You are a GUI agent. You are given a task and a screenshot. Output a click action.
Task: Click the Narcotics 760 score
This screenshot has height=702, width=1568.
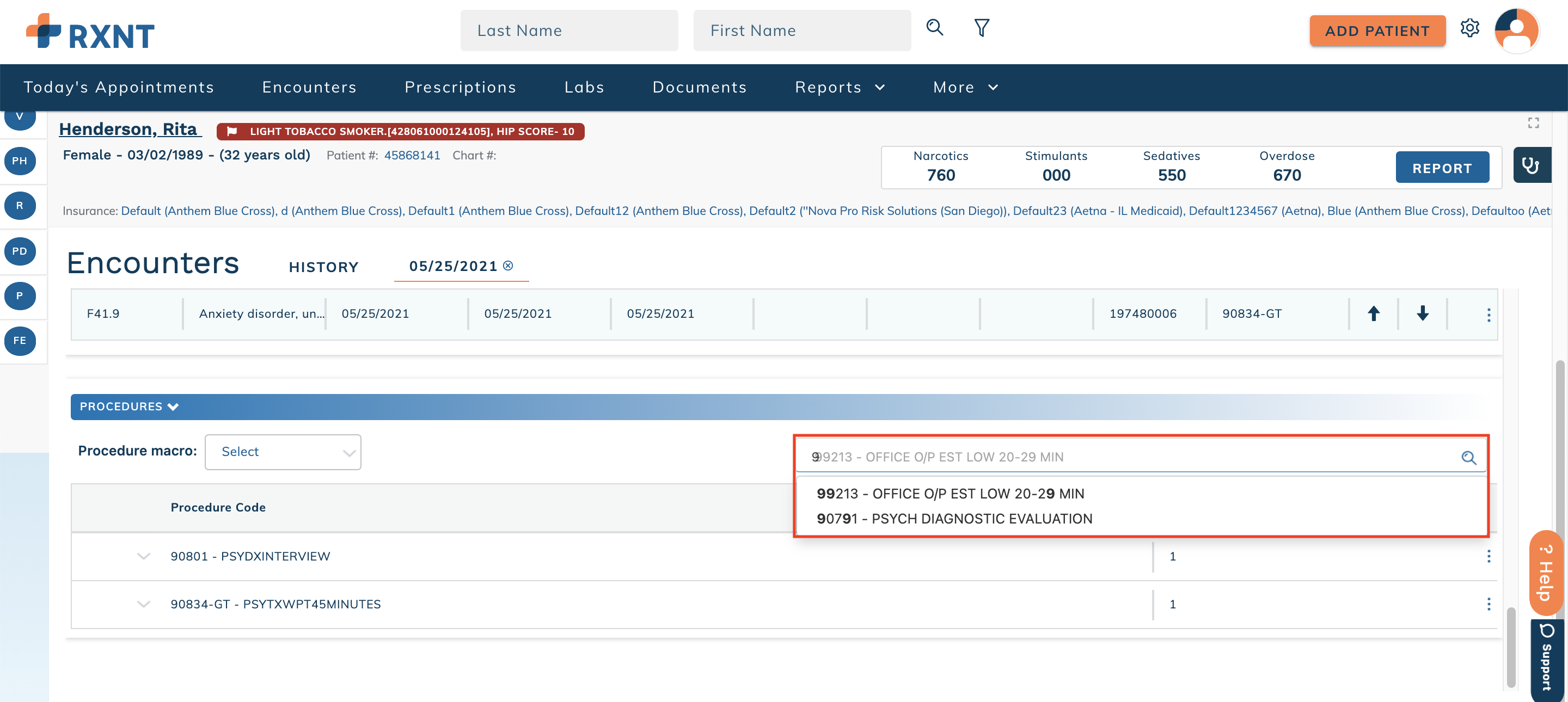click(940, 166)
